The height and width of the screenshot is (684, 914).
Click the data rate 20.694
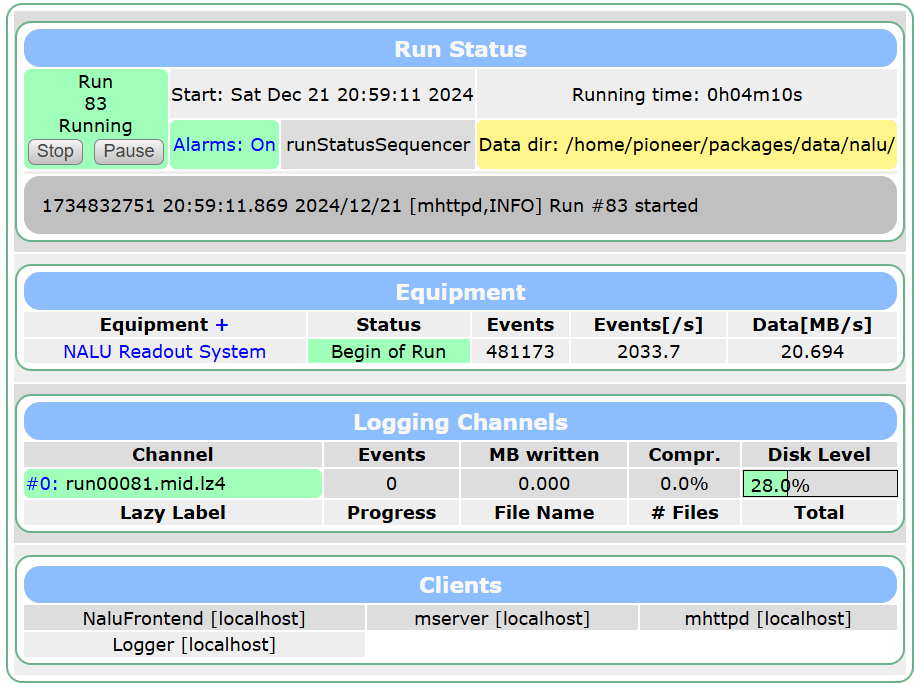point(812,352)
